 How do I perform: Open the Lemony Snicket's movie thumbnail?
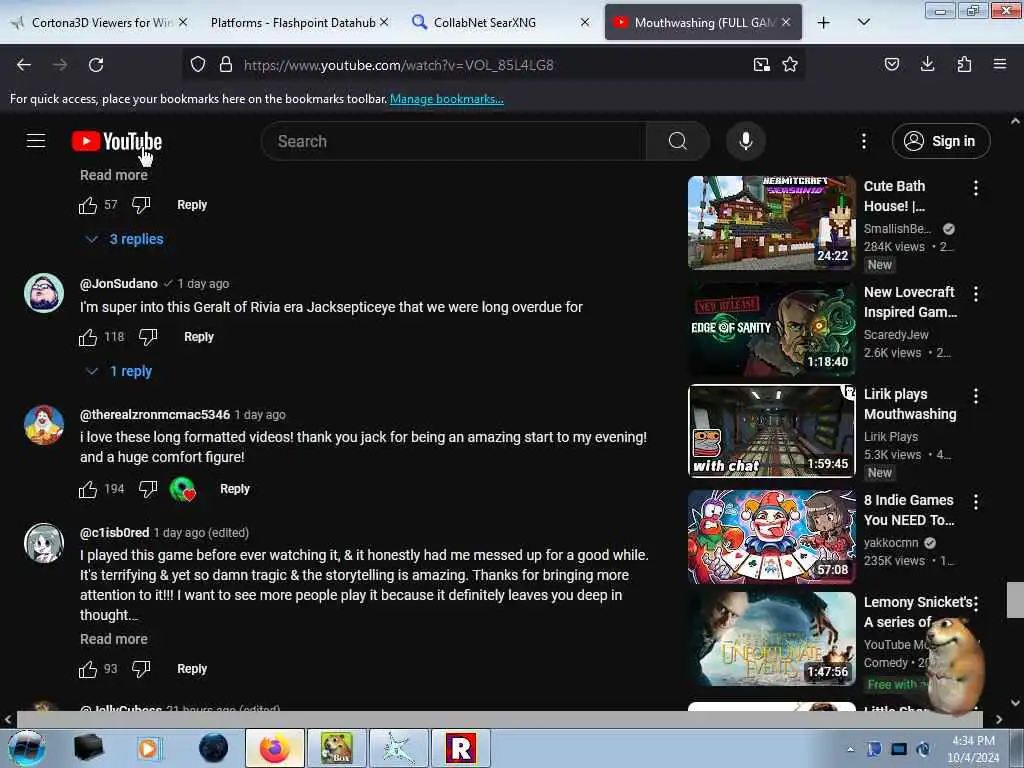771,639
